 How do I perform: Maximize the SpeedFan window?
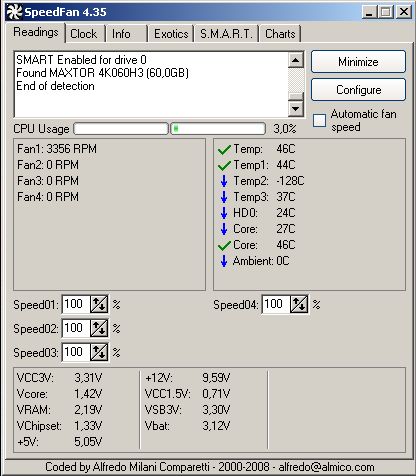[386, 12]
